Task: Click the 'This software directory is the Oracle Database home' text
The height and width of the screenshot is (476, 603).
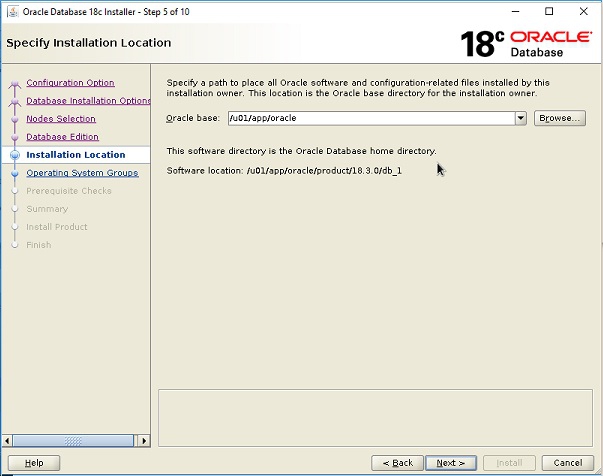Action: [302, 151]
